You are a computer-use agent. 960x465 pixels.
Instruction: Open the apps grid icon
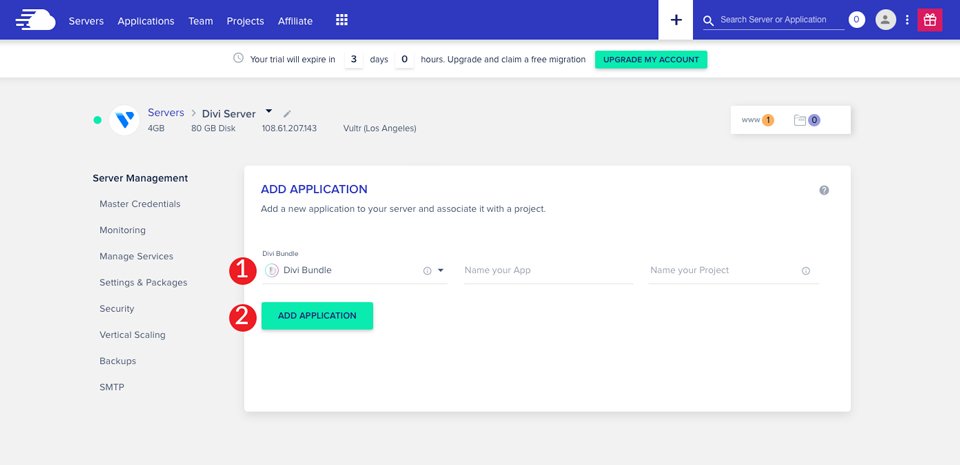(342, 20)
